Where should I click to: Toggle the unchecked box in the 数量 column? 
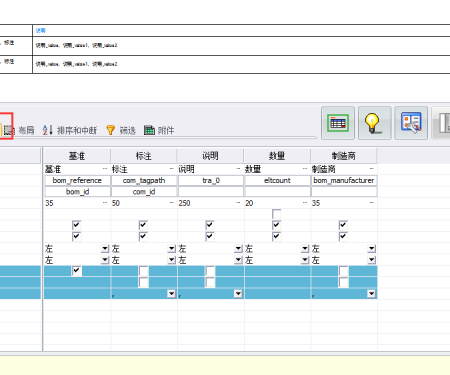pyautogui.click(x=277, y=214)
